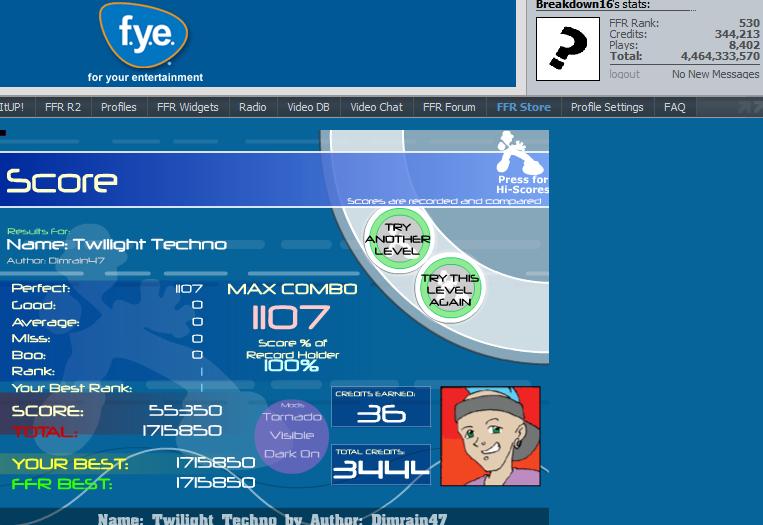Open the FFR R2 menu item
Screen dimensions: 763x525
[x=63, y=107]
